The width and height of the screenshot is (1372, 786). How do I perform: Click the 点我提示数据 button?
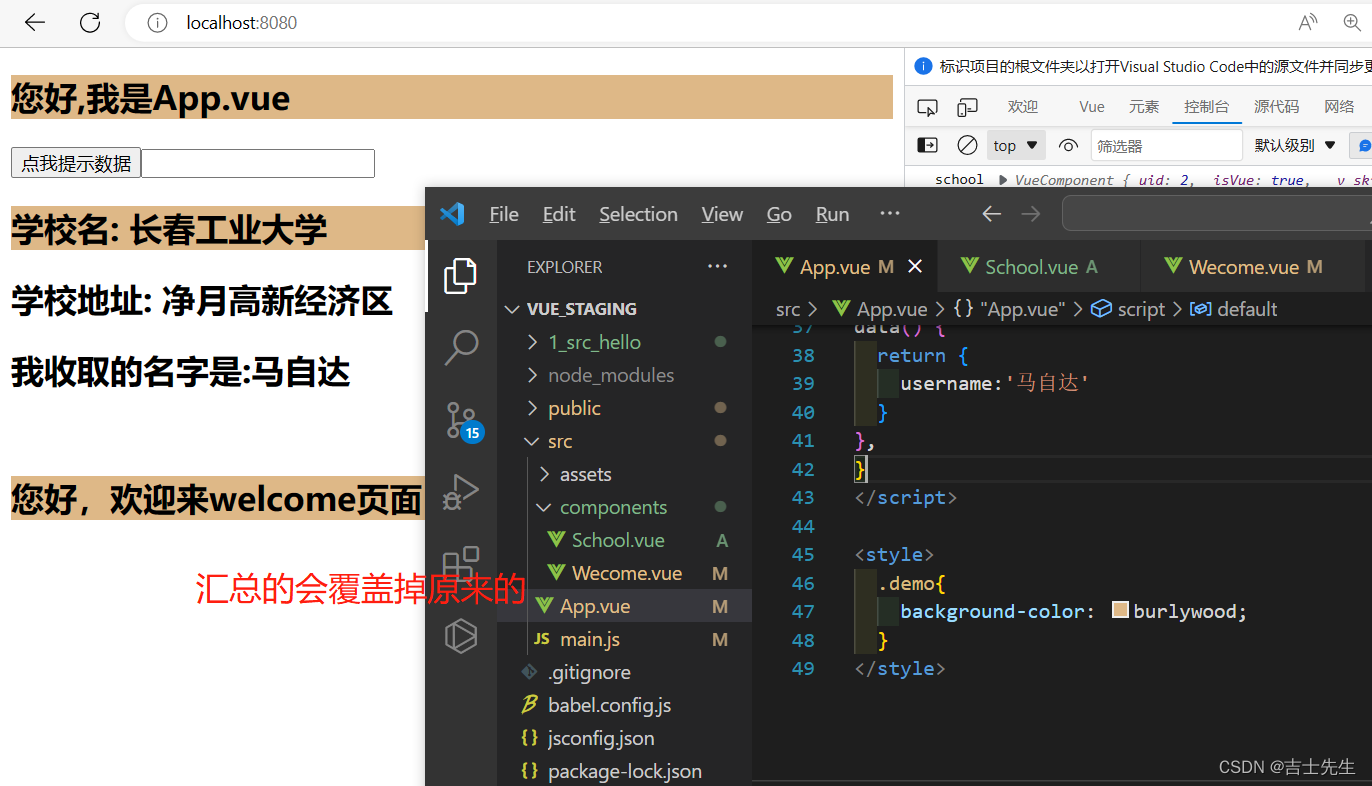click(x=76, y=163)
